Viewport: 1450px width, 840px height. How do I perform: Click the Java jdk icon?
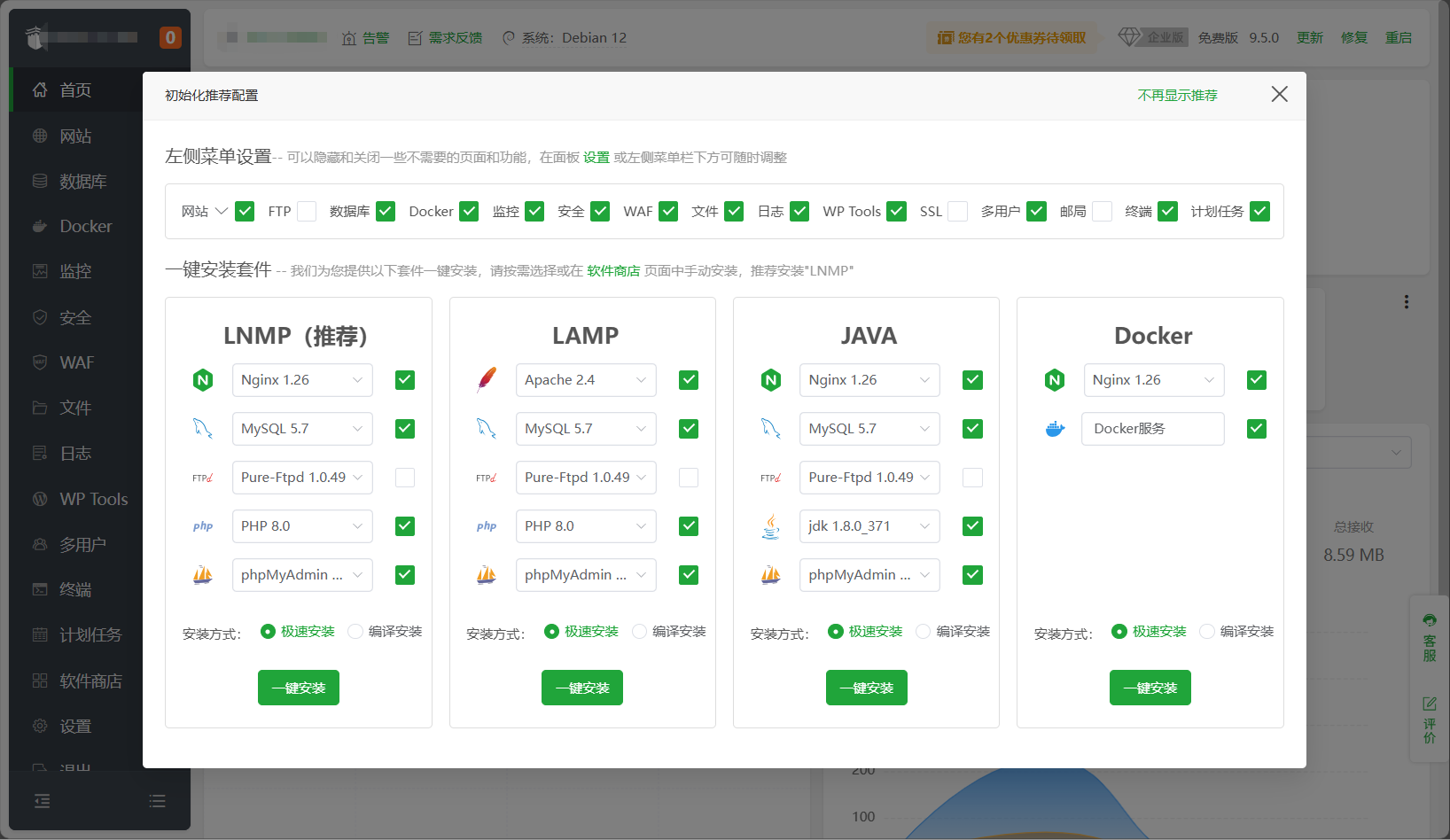(x=771, y=526)
